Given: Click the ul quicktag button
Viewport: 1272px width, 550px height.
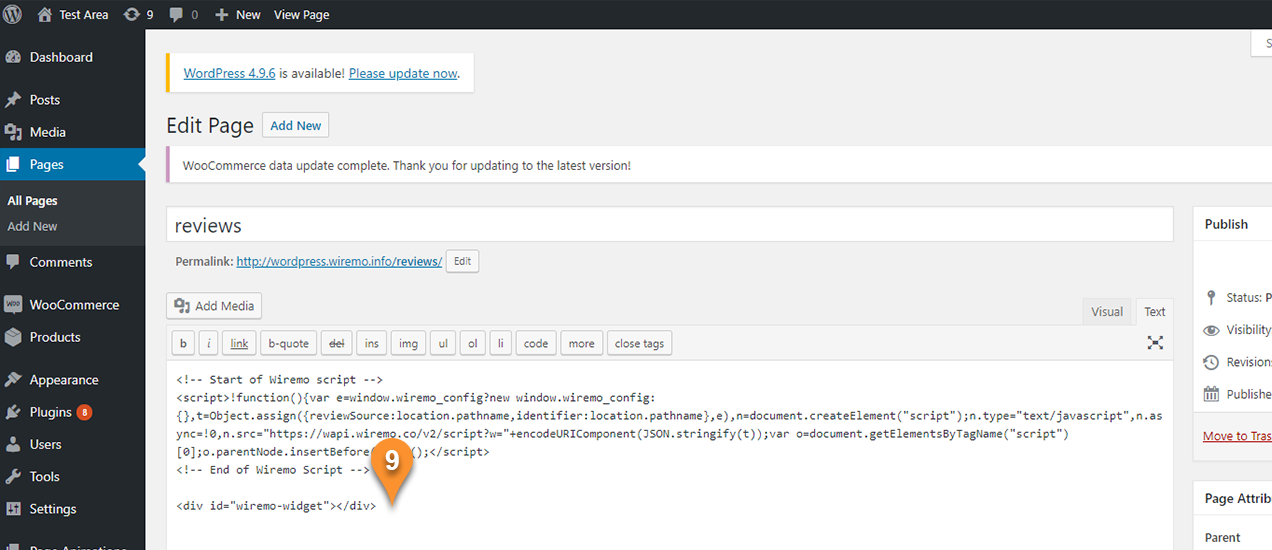Looking at the screenshot, I should (443, 343).
